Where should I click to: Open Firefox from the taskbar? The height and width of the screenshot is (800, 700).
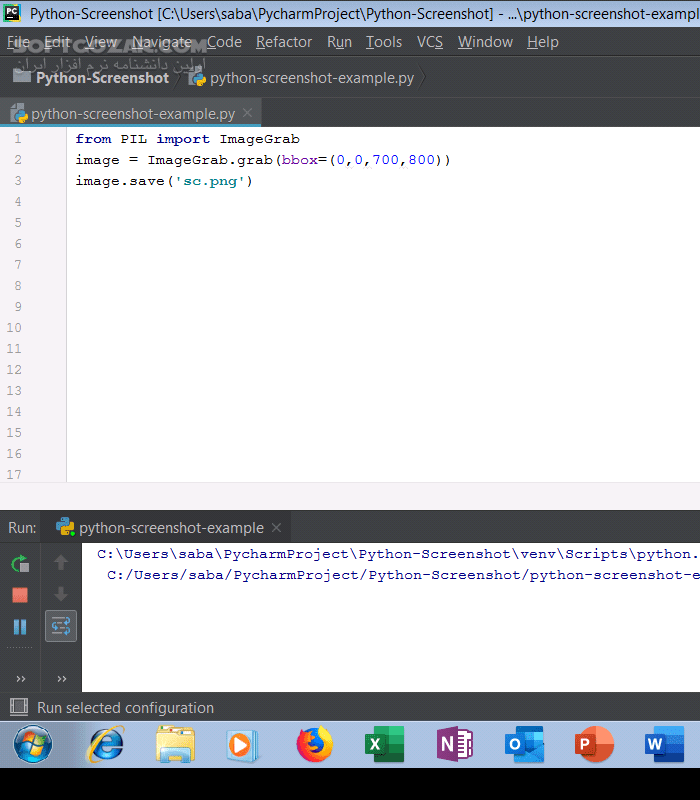click(314, 745)
